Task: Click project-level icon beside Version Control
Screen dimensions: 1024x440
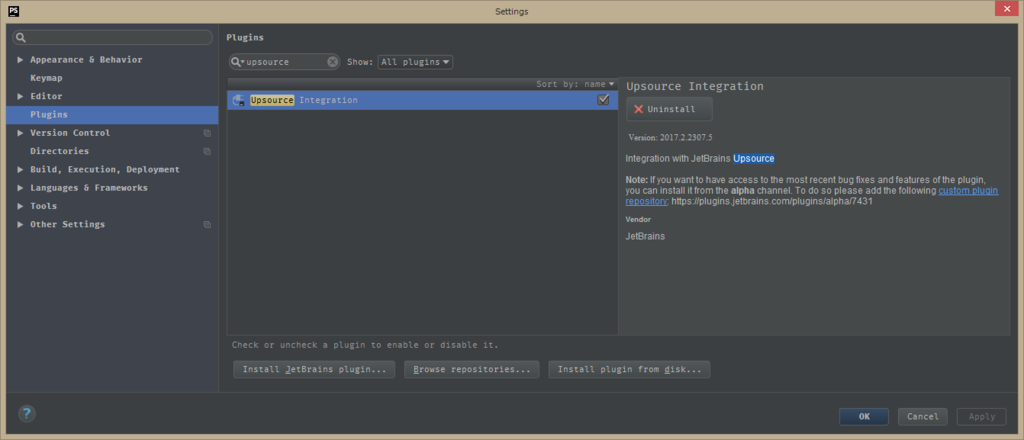Action: 207,133
